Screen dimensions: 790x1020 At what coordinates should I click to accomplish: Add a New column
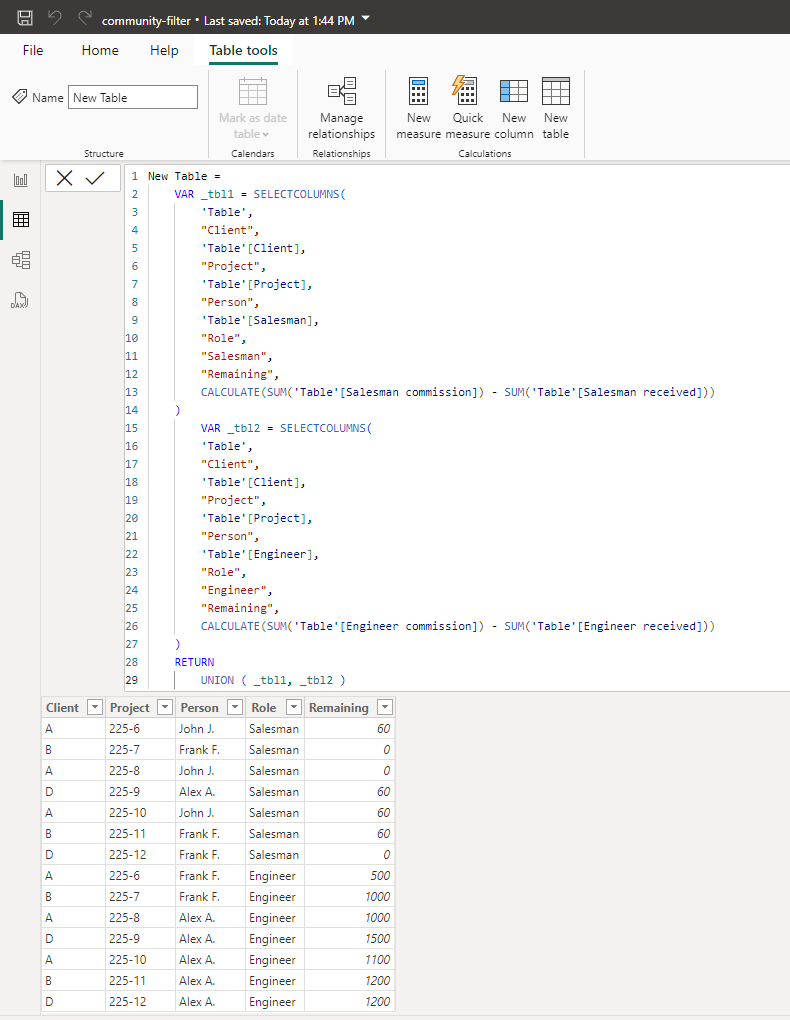tap(513, 108)
